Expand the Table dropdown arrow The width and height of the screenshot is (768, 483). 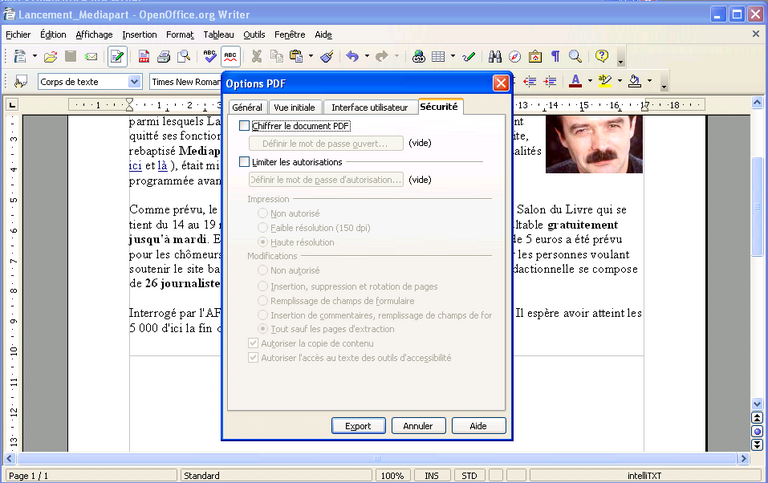[x=453, y=56]
